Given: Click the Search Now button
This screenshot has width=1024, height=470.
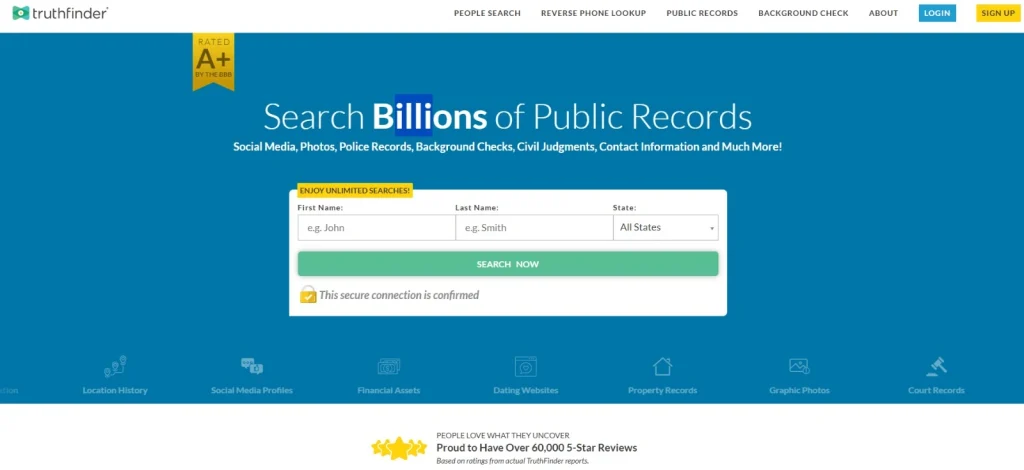Looking at the screenshot, I should (x=507, y=264).
